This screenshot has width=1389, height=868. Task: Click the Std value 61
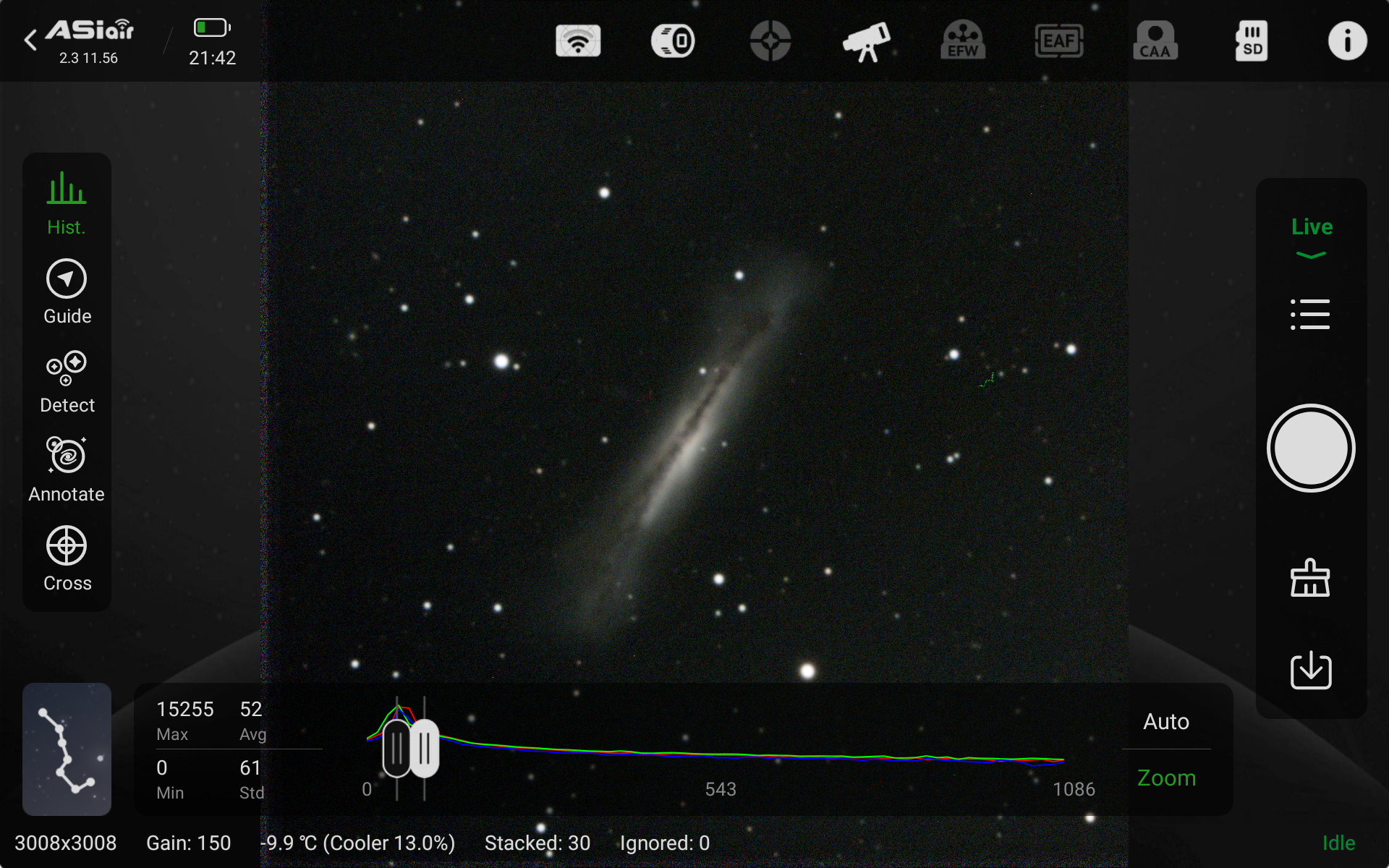pyautogui.click(x=250, y=767)
